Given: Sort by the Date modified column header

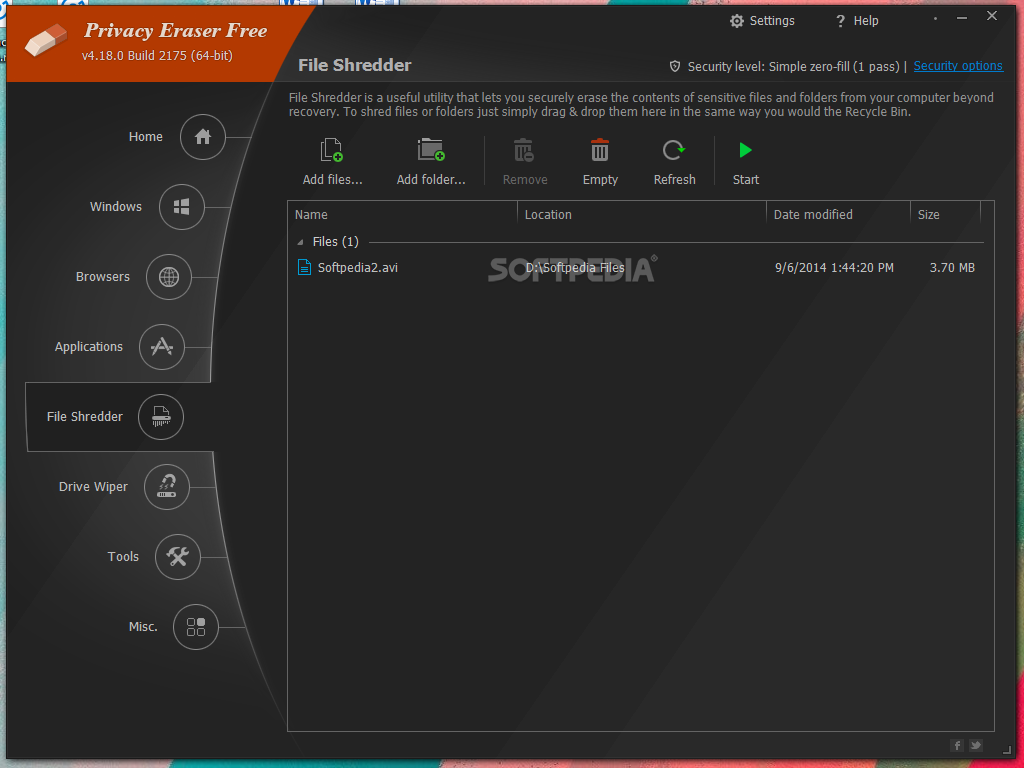Looking at the screenshot, I should [x=838, y=214].
